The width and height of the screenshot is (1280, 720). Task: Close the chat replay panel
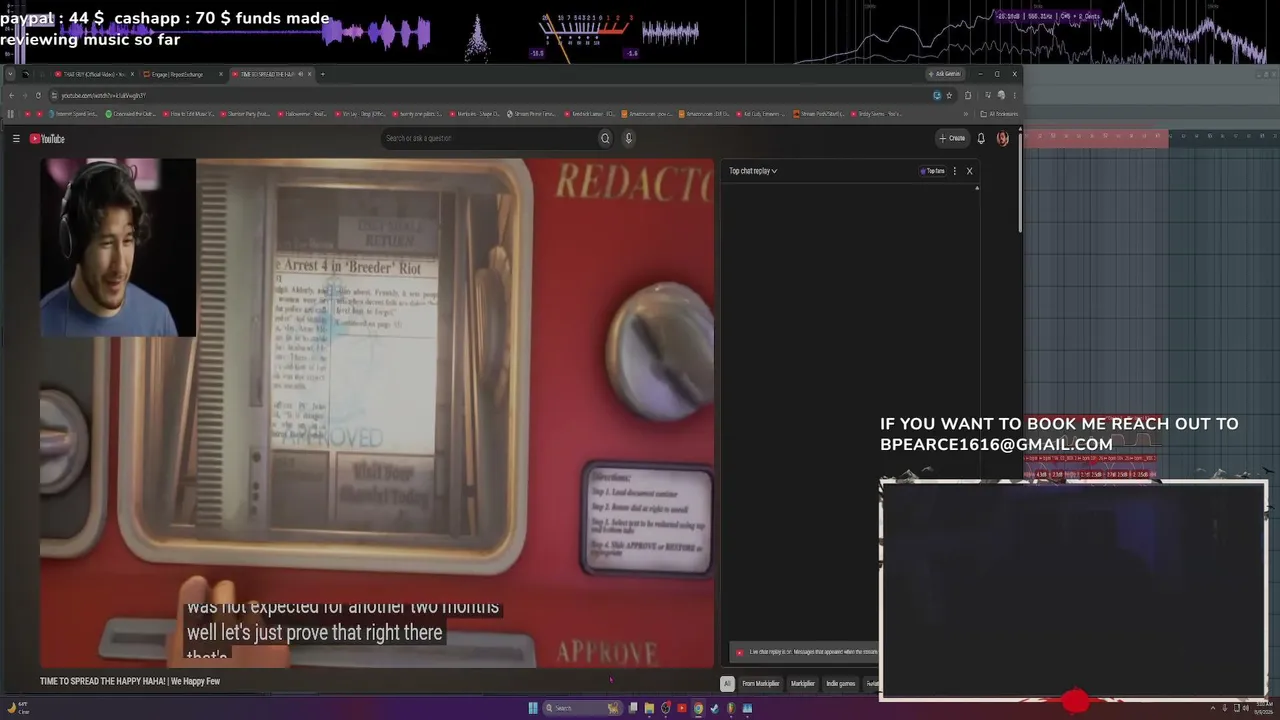[x=969, y=171]
